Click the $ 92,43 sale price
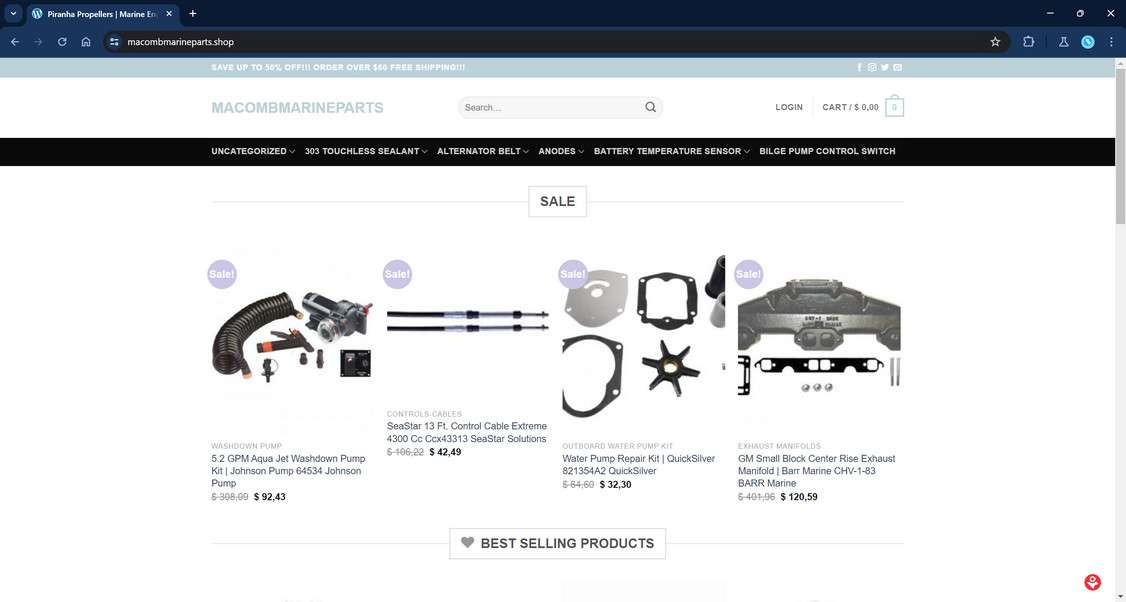Image resolution: width=1126 pixels, height=602 pixels. 270,497
